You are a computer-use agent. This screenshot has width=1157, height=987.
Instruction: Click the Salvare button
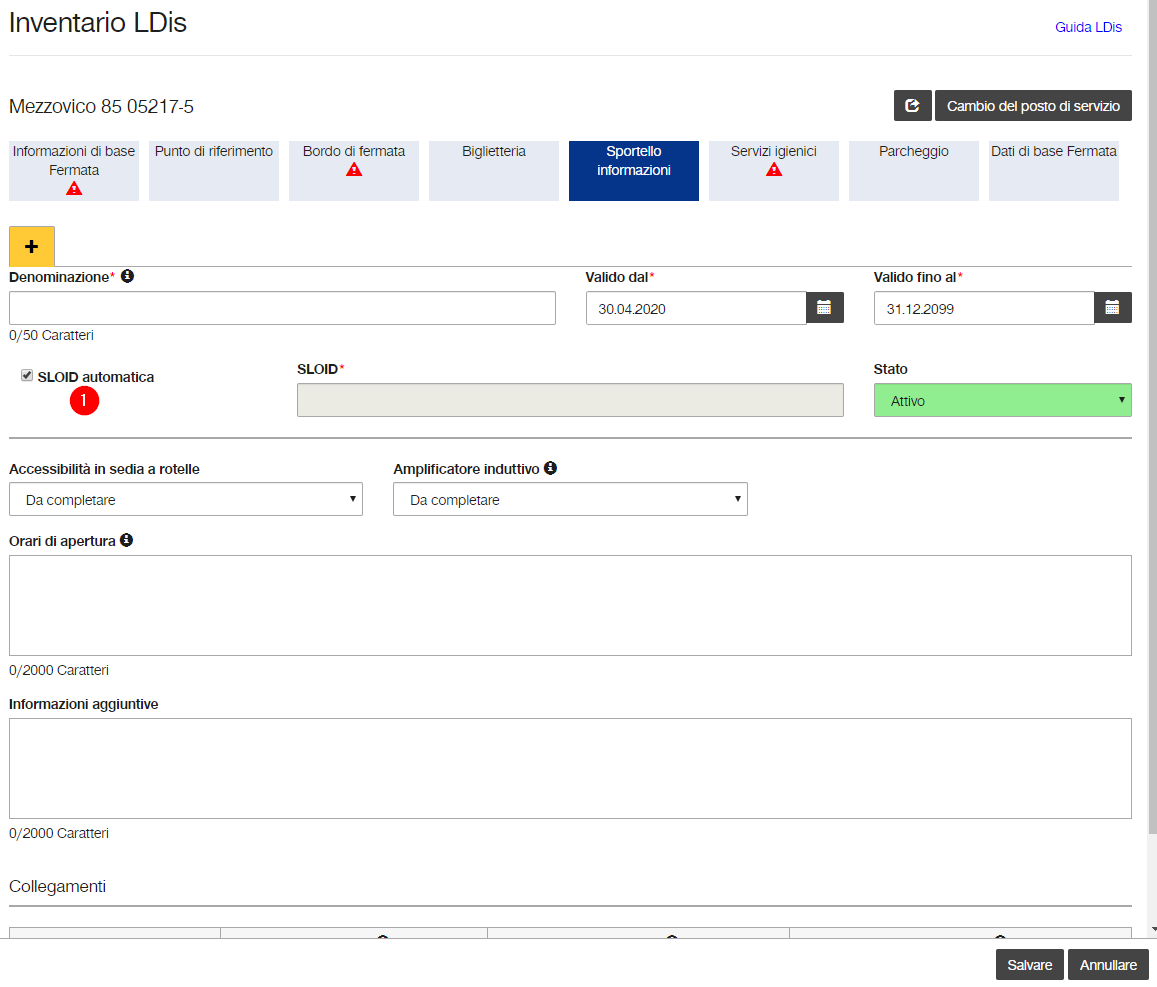pyautogui.click(x=1029, y=965)
